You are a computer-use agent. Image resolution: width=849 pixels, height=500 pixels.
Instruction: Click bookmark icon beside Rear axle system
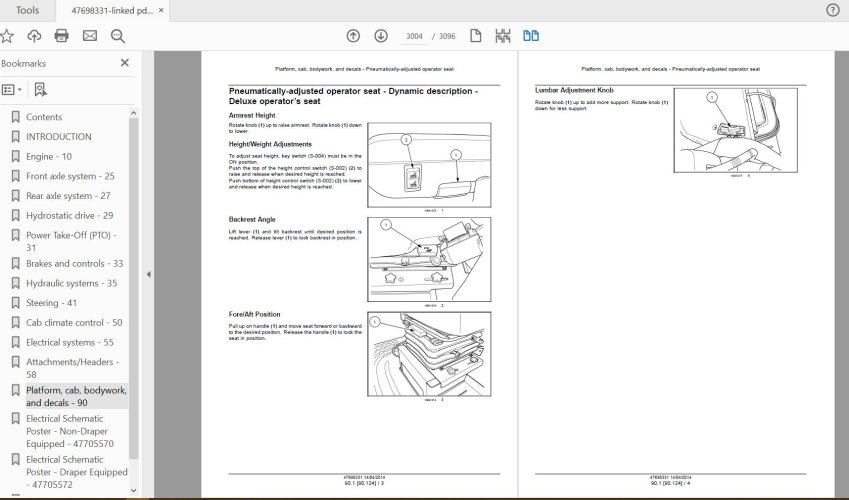point(16,196)
